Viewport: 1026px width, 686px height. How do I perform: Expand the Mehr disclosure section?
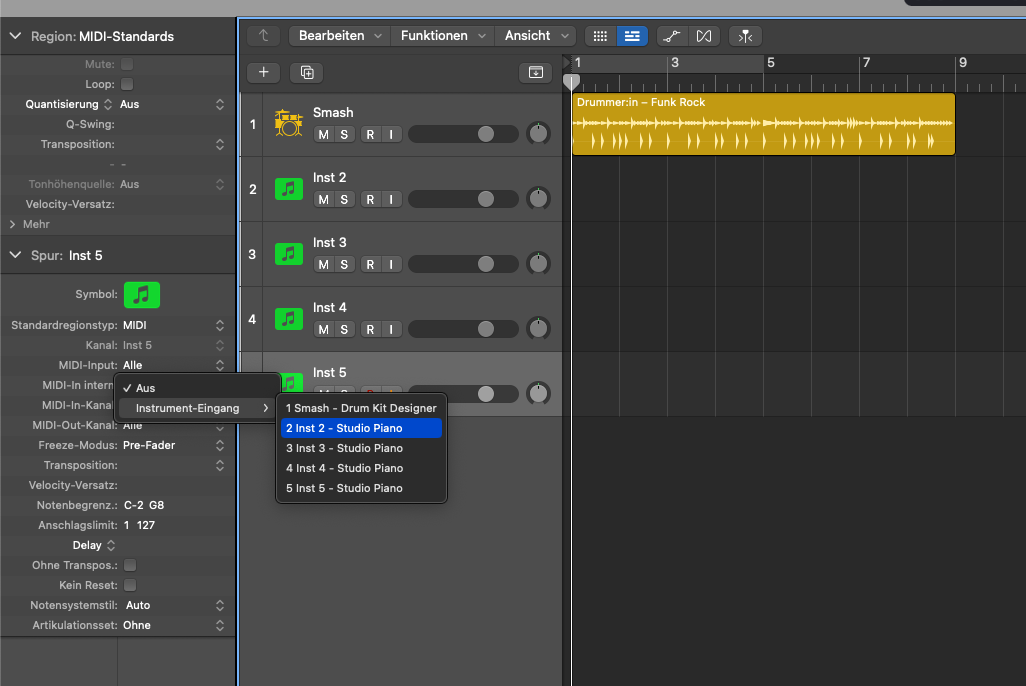(13, 225)
